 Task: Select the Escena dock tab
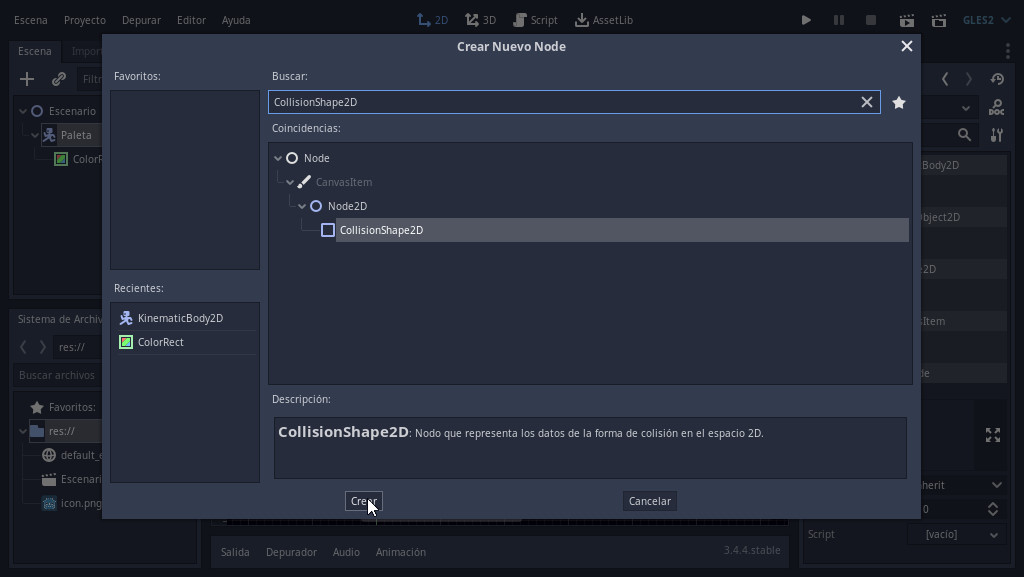click(35, 51)
